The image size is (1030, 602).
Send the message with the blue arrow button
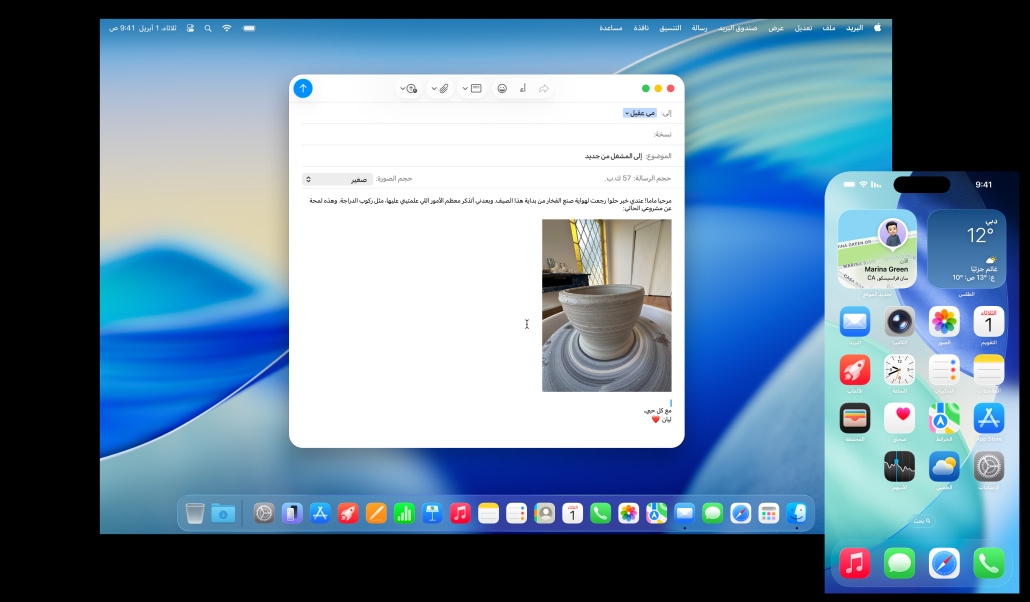pyautogui.click(x=303, y=88)
